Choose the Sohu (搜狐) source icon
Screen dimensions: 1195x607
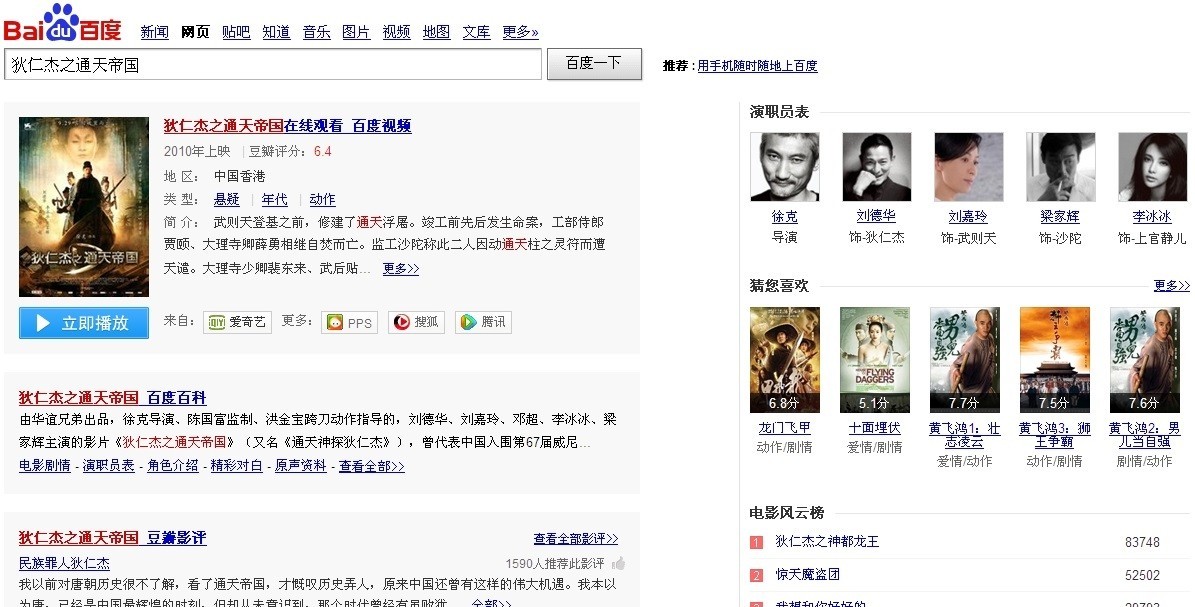(x=416, y=322)
